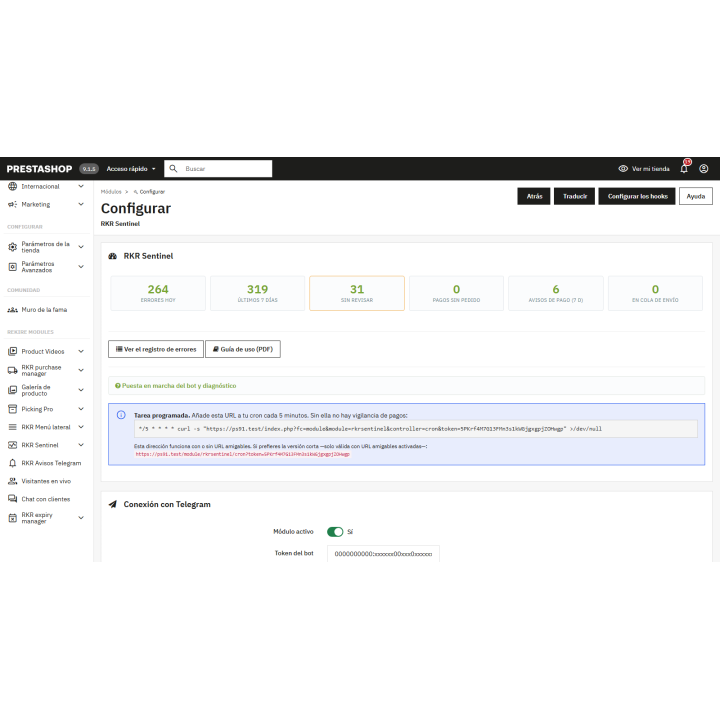Click the Ayuda button
The height and width of the screenshot is (720, 720).
696,196
